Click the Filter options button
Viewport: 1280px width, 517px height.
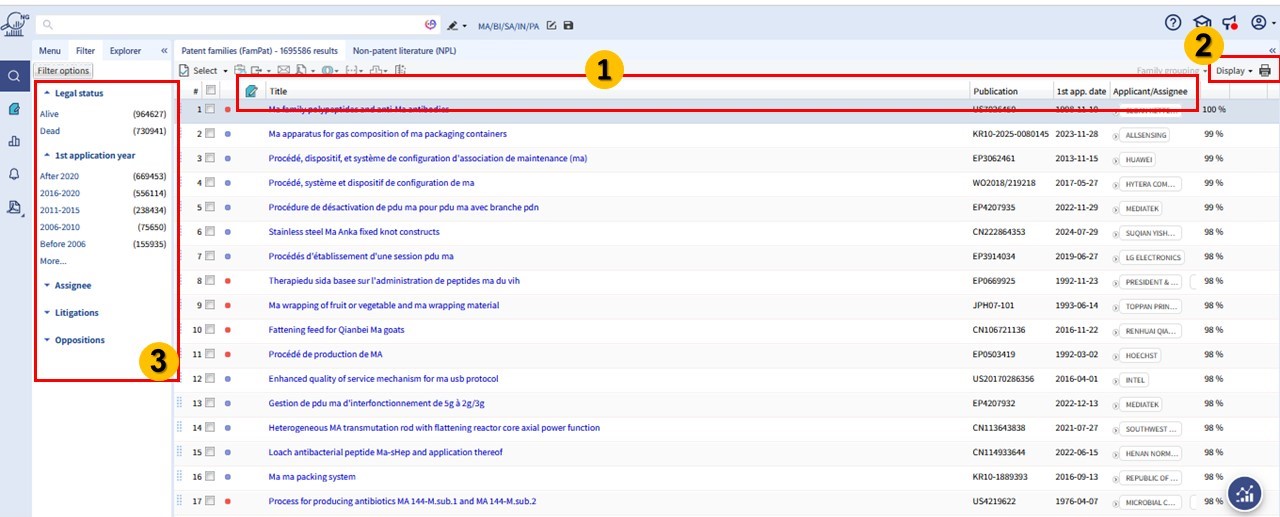pyautogui.click(x=64, y=71)
